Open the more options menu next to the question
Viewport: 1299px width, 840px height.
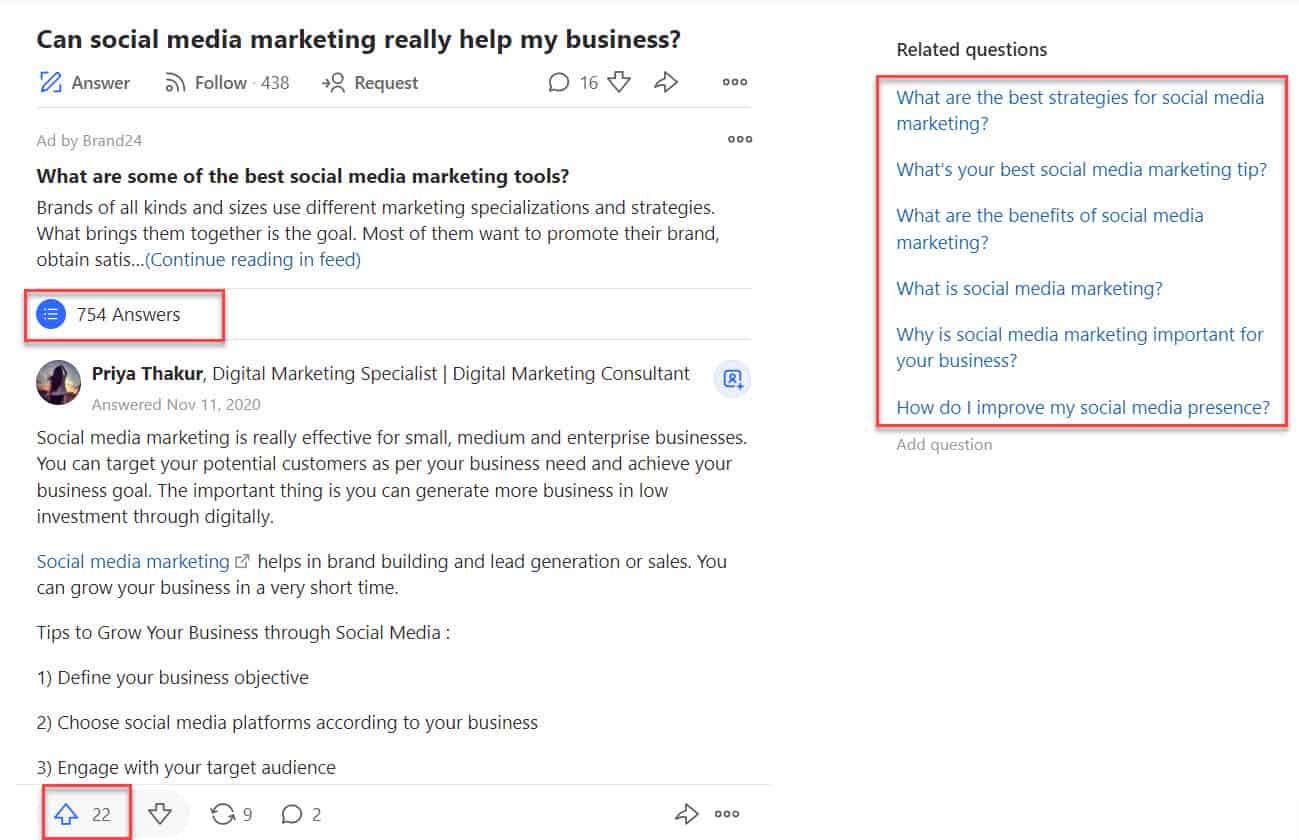coord(734,83)
